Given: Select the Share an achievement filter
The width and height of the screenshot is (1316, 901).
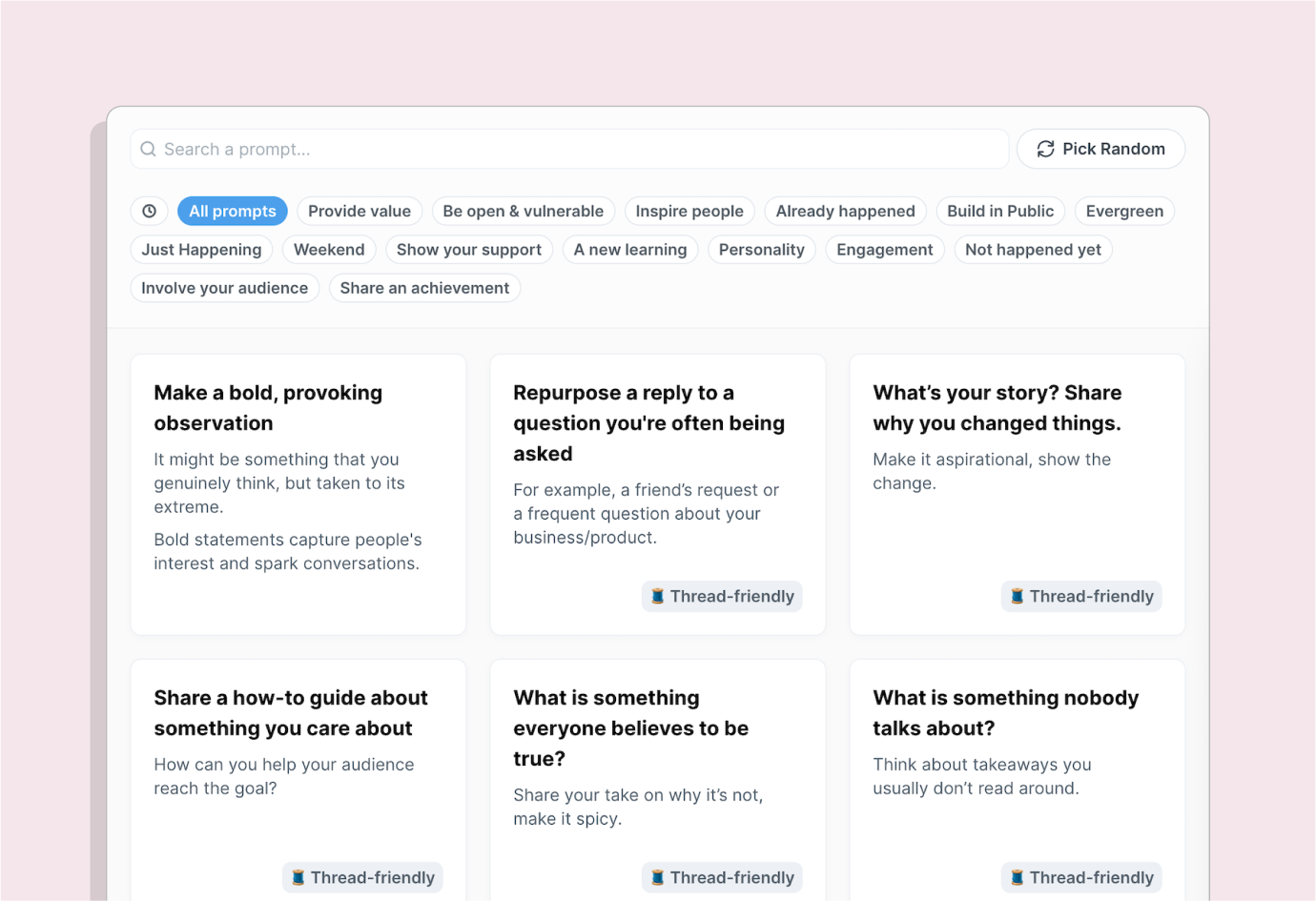Looking at the screenshot, I should (x=424, y=287).
